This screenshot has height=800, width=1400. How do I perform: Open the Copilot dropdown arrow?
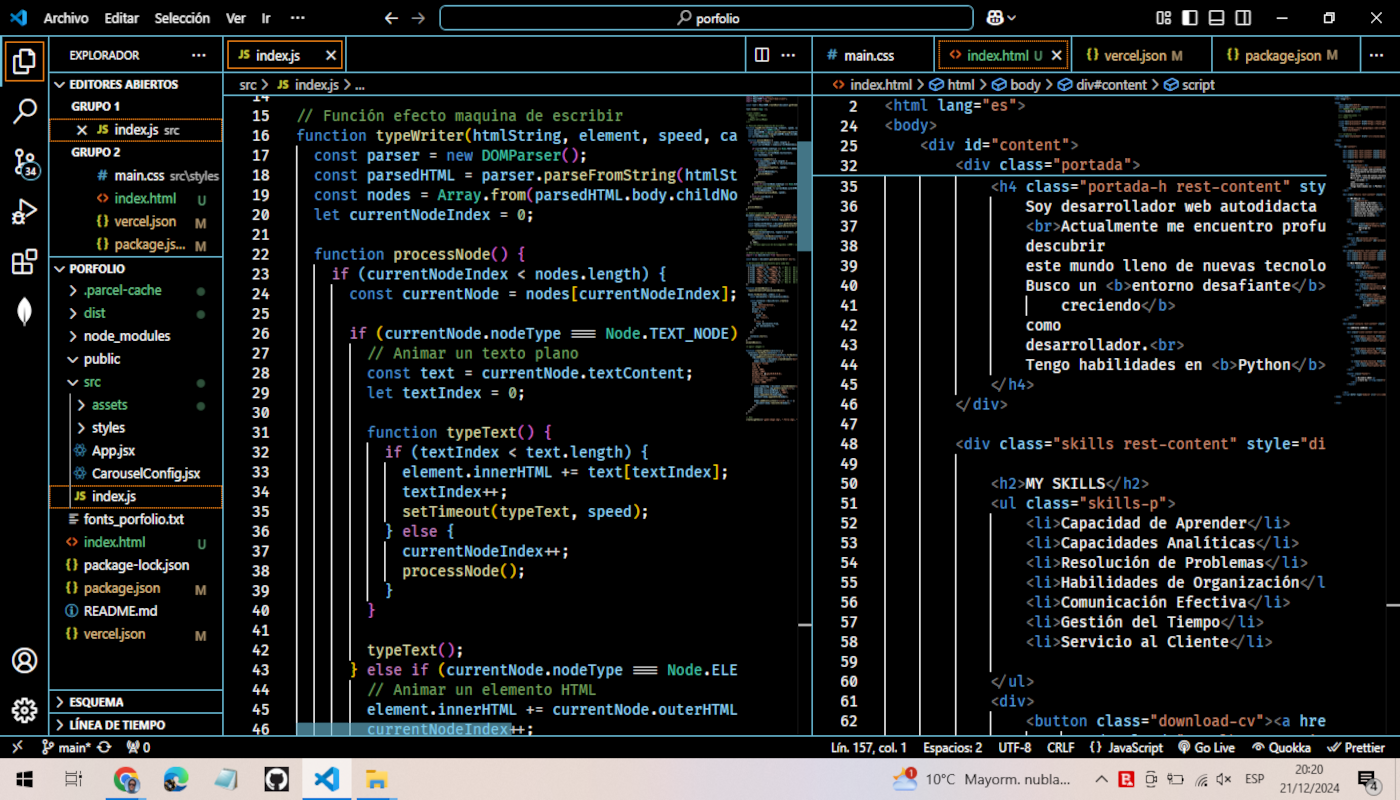(x=1012, y=18)
